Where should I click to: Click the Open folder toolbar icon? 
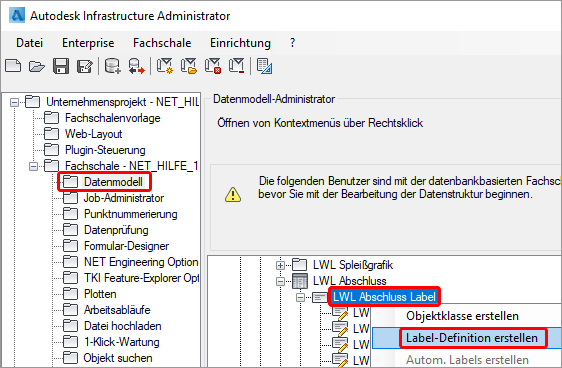[x=37, y=66]
